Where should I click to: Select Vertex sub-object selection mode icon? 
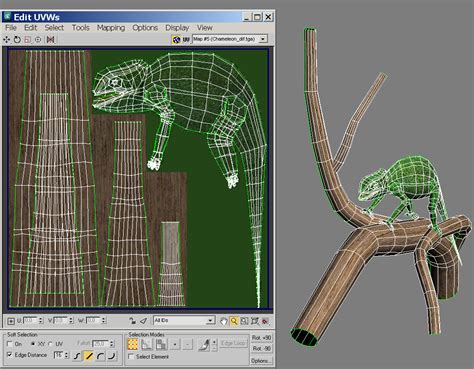click(x=133, y=344)
